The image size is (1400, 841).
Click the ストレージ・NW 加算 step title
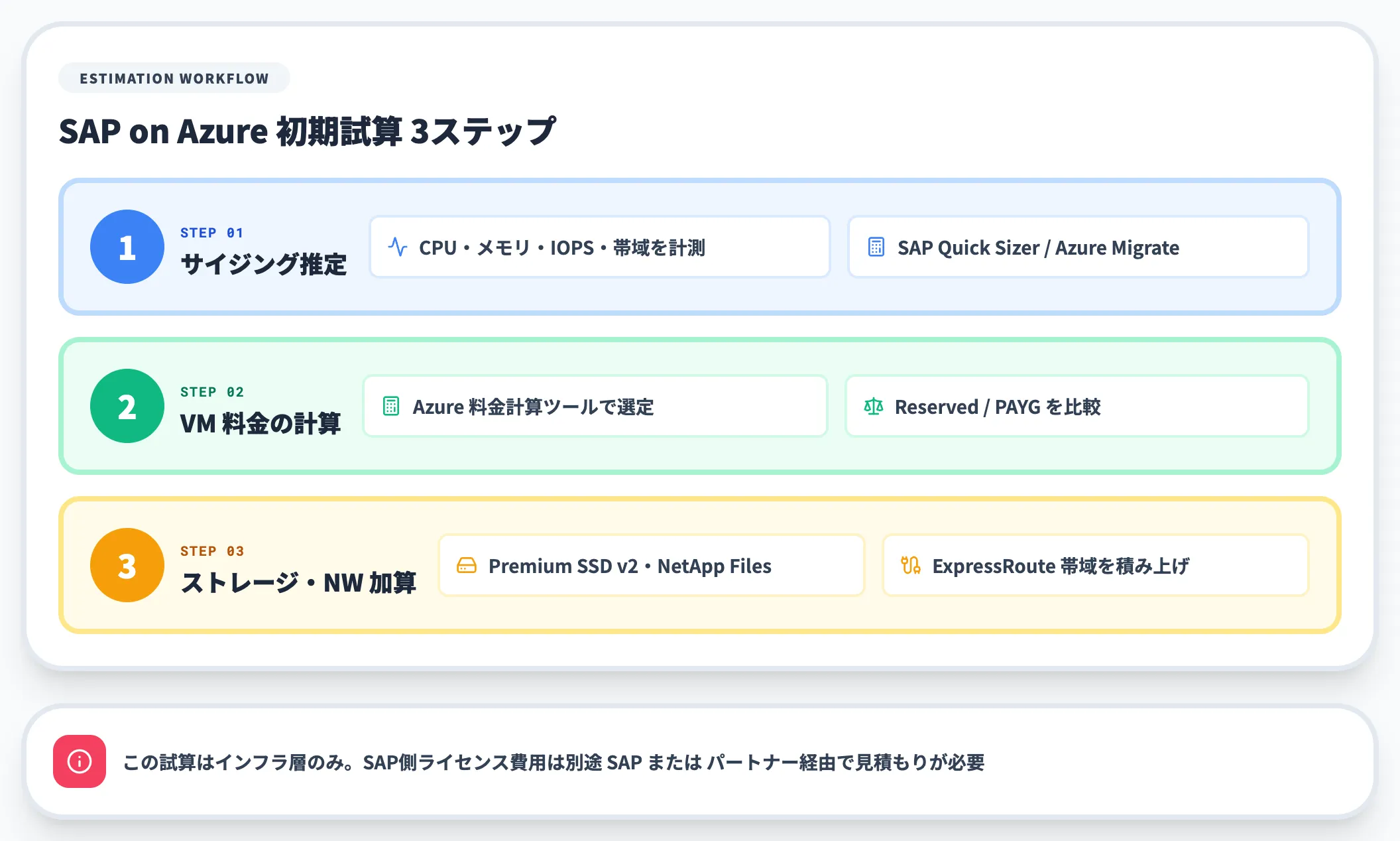coord(298,582)
